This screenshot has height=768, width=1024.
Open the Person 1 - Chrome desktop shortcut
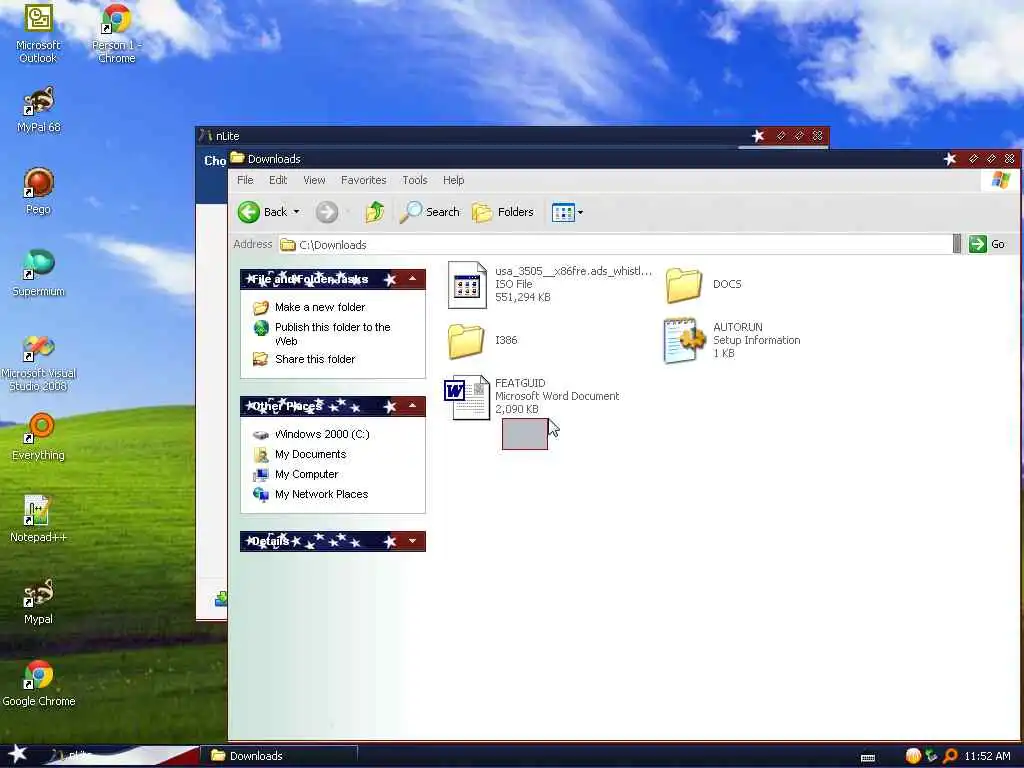click(x=116, y=33)
